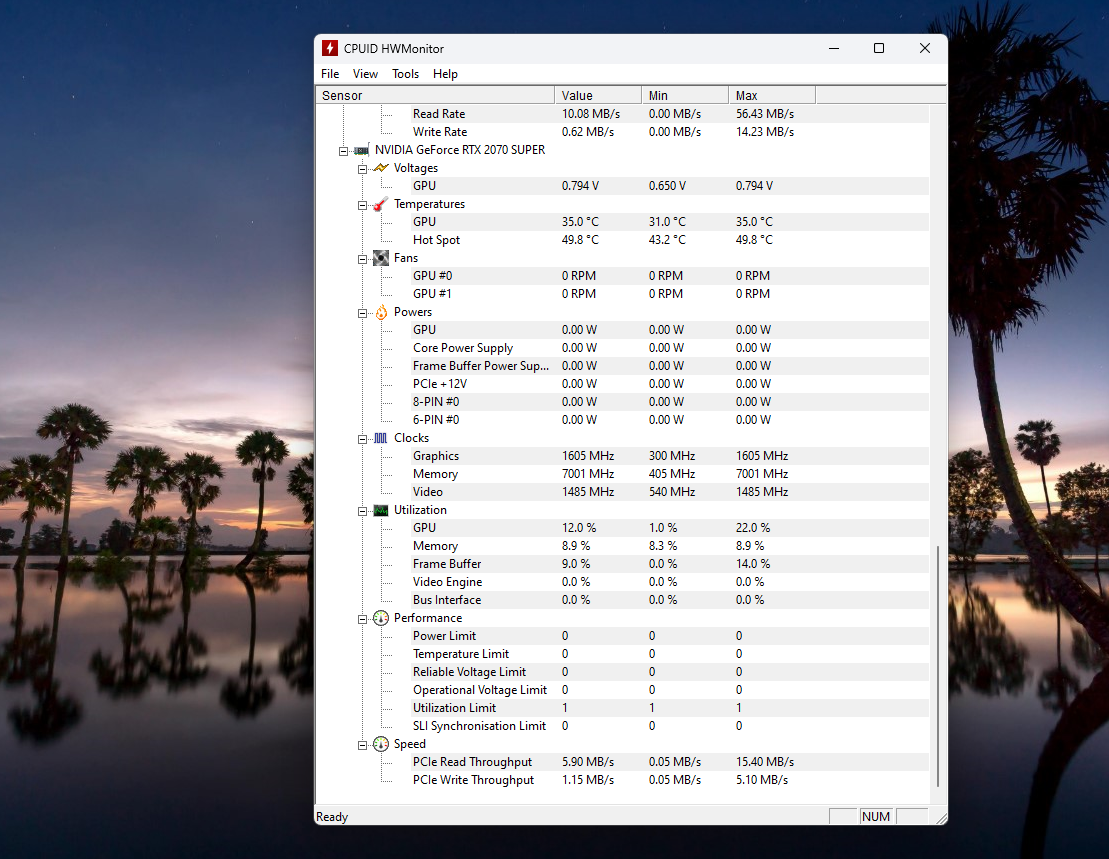Click the 1605 MHz Graphics value
1109x859 pixels.
588,456
